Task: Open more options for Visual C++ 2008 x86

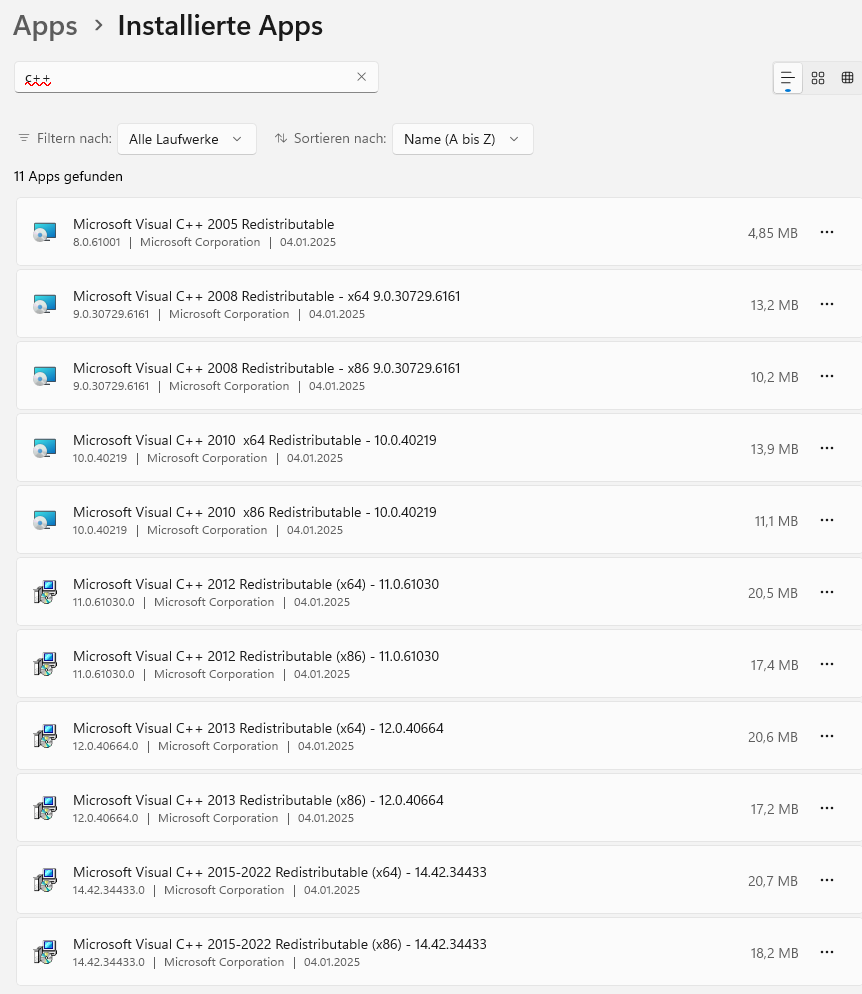Action: [x=827, y=376]
